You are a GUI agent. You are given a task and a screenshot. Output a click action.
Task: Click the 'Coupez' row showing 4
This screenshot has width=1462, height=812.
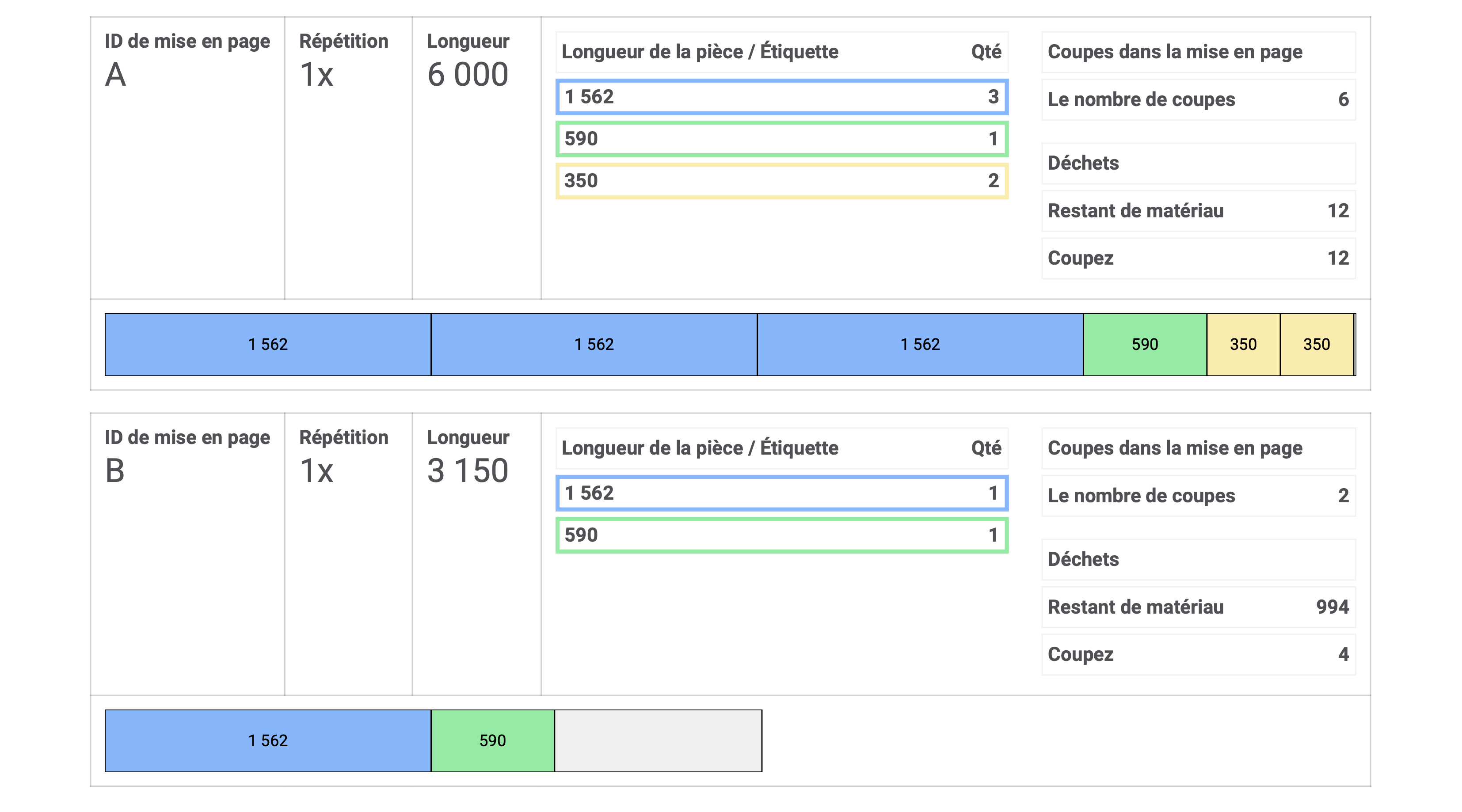click(1198, 655)
